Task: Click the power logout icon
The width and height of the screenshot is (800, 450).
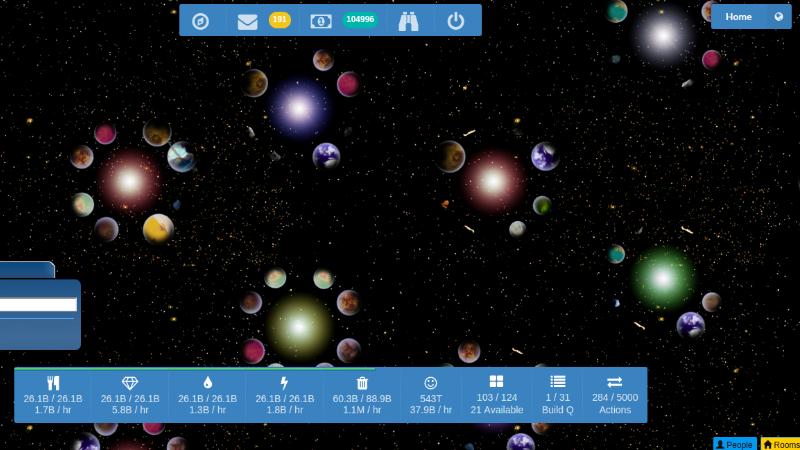Action: coord(456,21)
